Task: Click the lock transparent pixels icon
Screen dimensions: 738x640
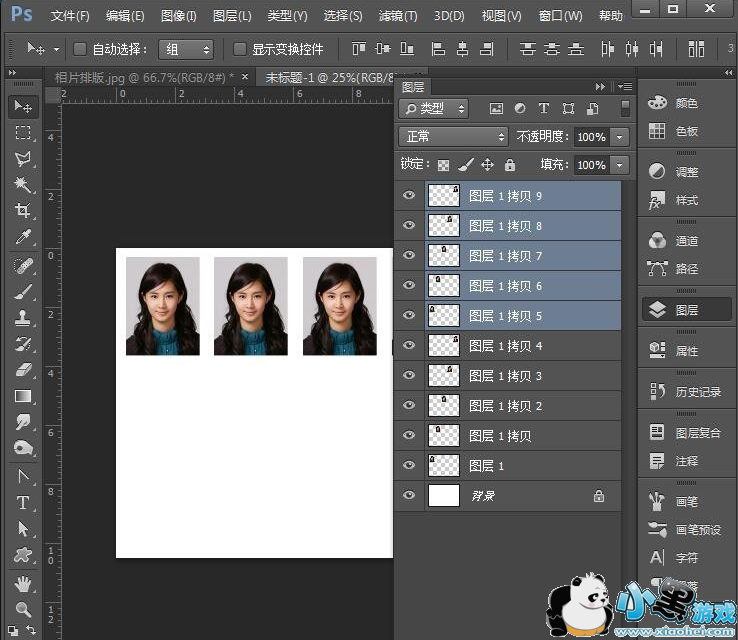Action: click(443, 165)
